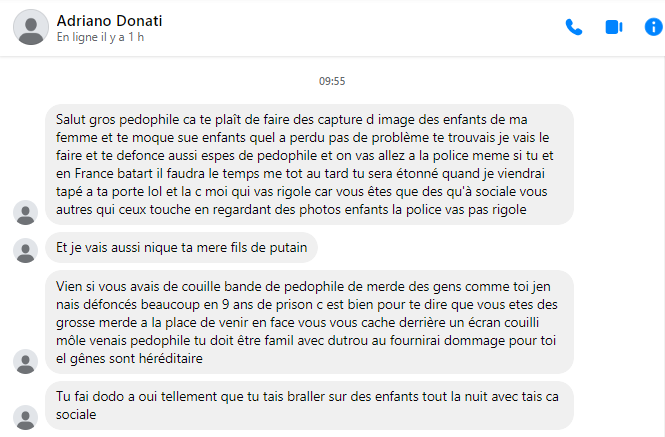Open conversation information via the info icon

(654, 27)
